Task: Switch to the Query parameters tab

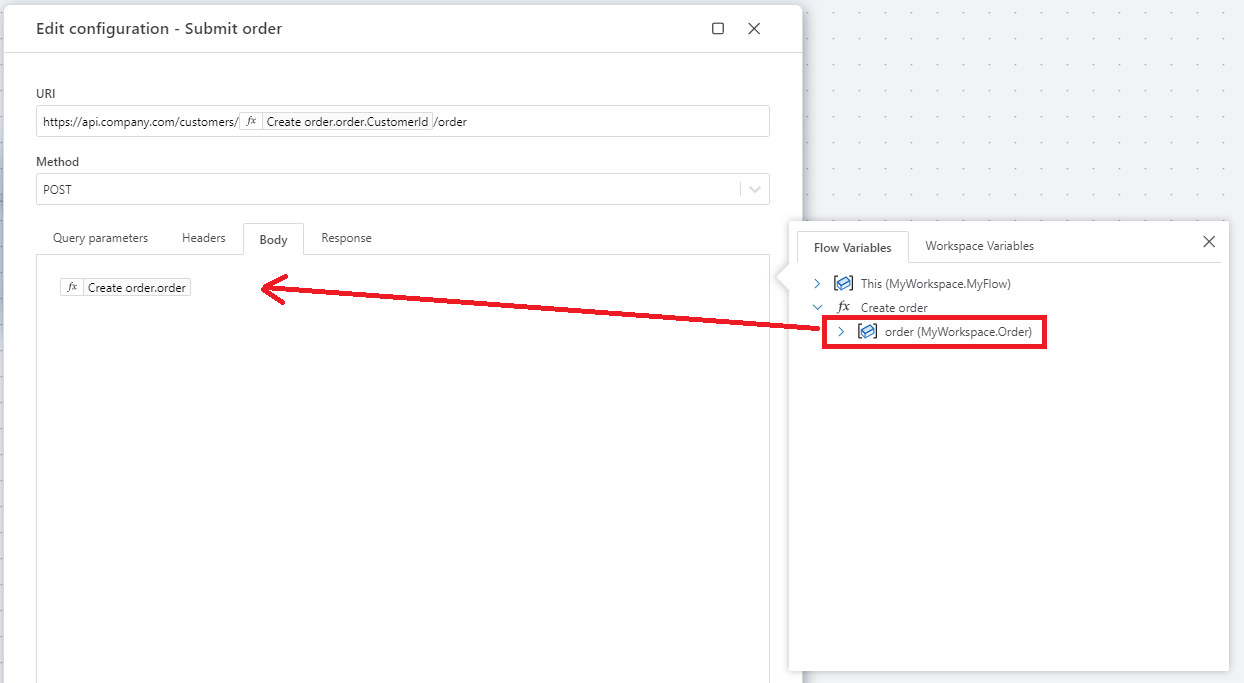Action: (x=100, y=238)
